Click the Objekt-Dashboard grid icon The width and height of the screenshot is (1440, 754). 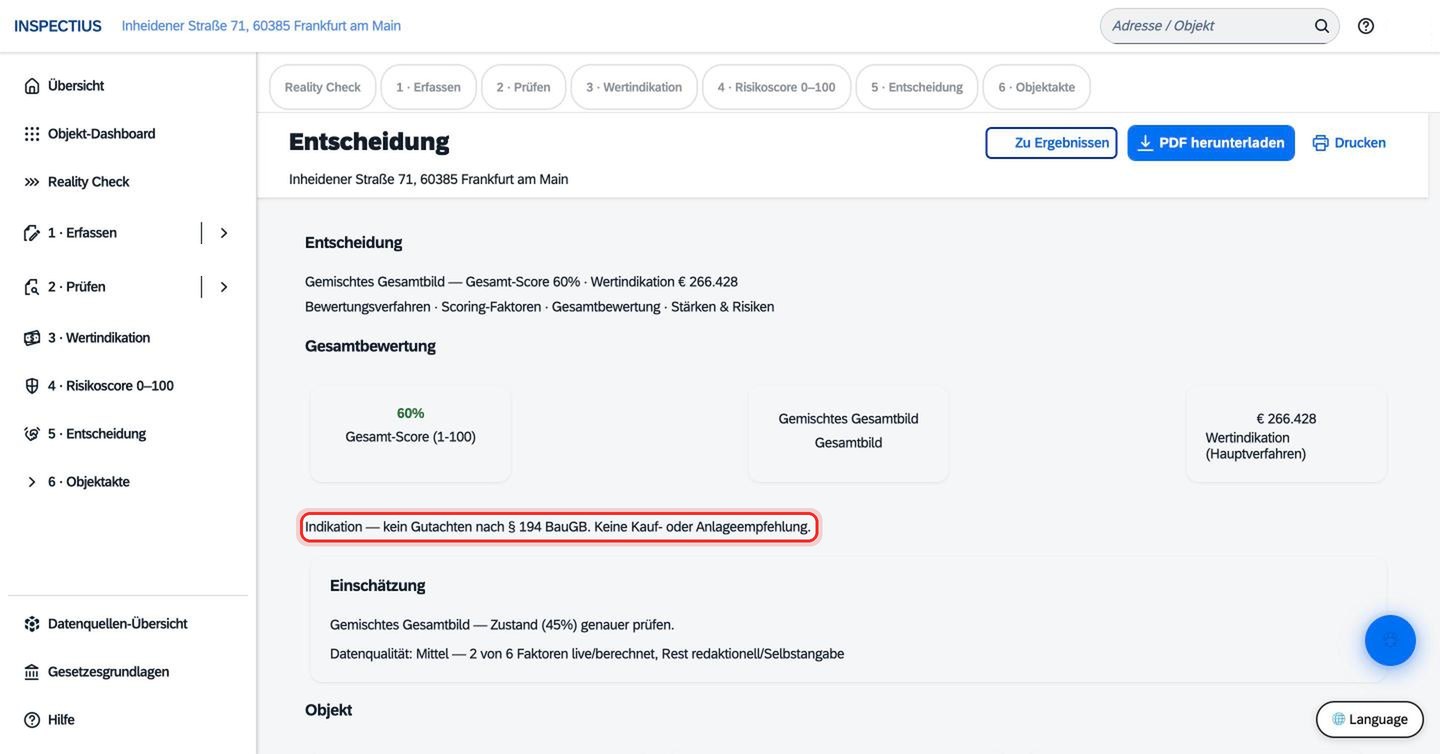(x=32, y=134)
